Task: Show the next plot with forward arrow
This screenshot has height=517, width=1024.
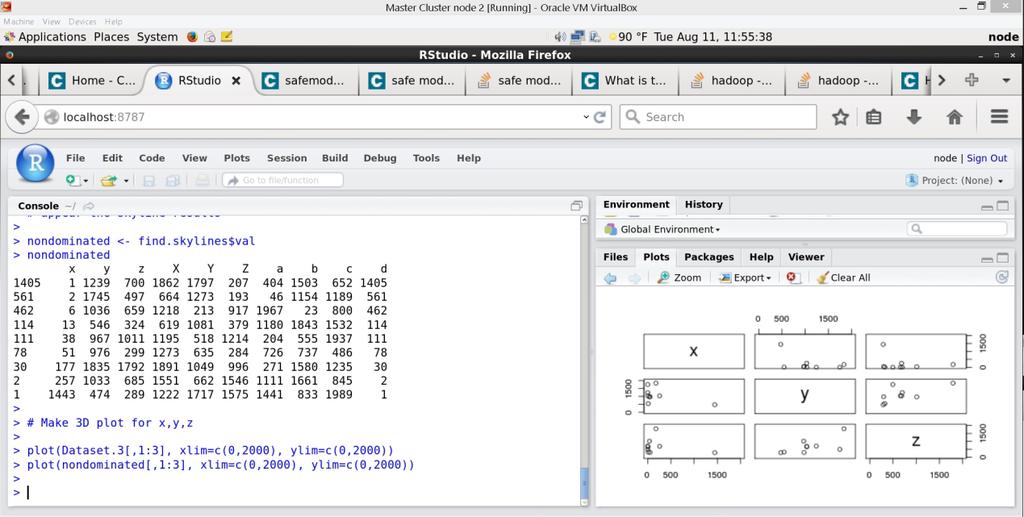Action: [x=634, y=278]
